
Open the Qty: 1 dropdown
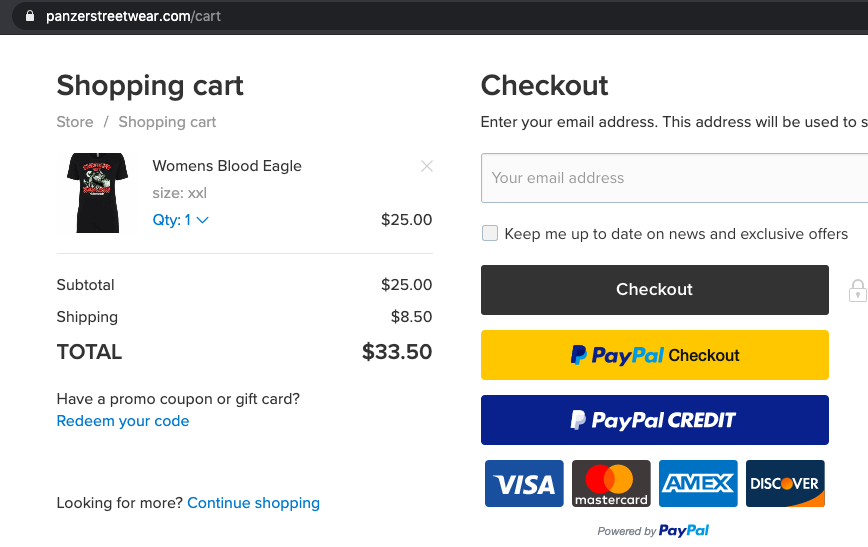[x=180, y=220]
